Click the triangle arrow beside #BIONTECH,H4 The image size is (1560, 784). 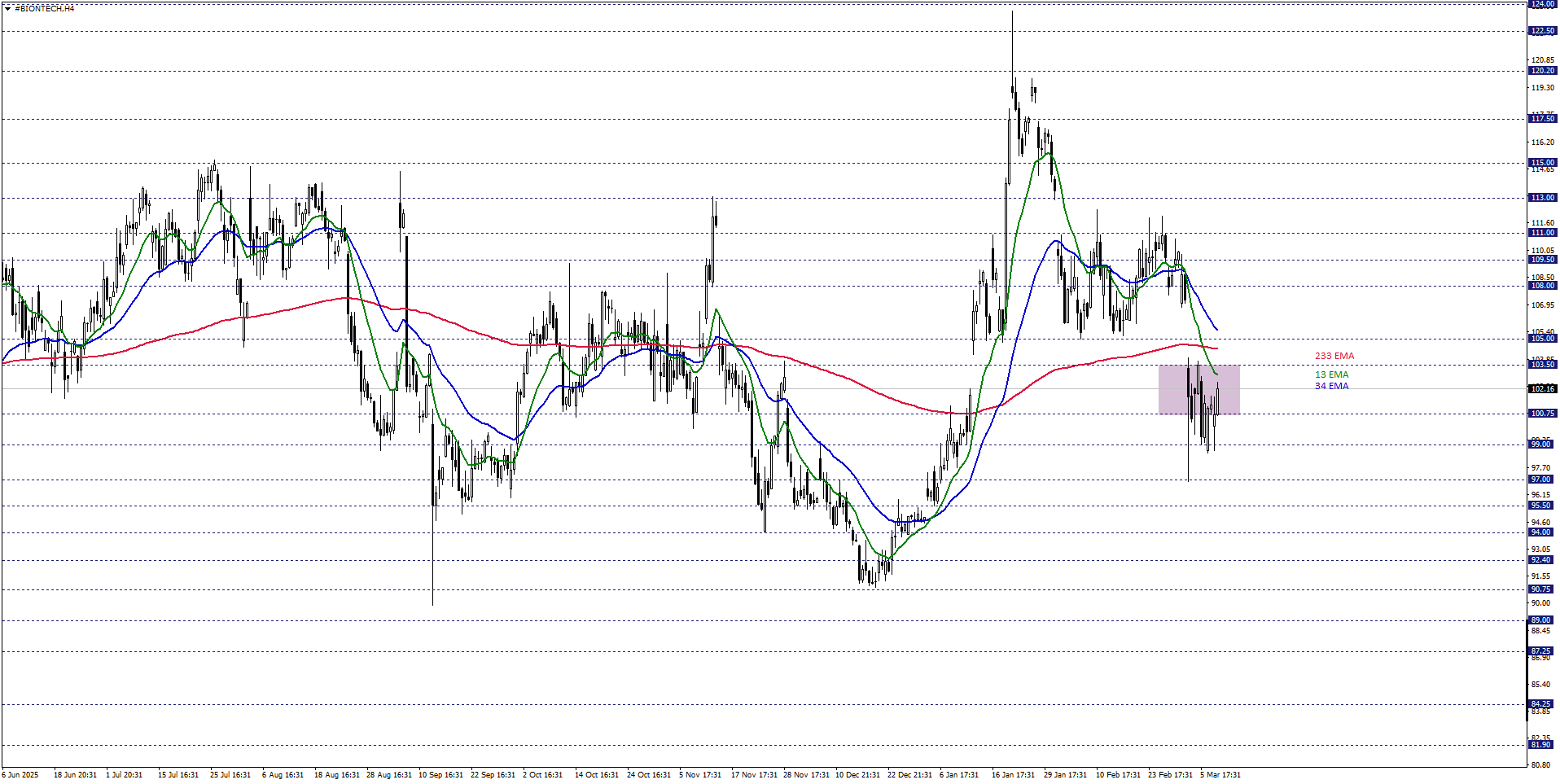coord(7,8)
